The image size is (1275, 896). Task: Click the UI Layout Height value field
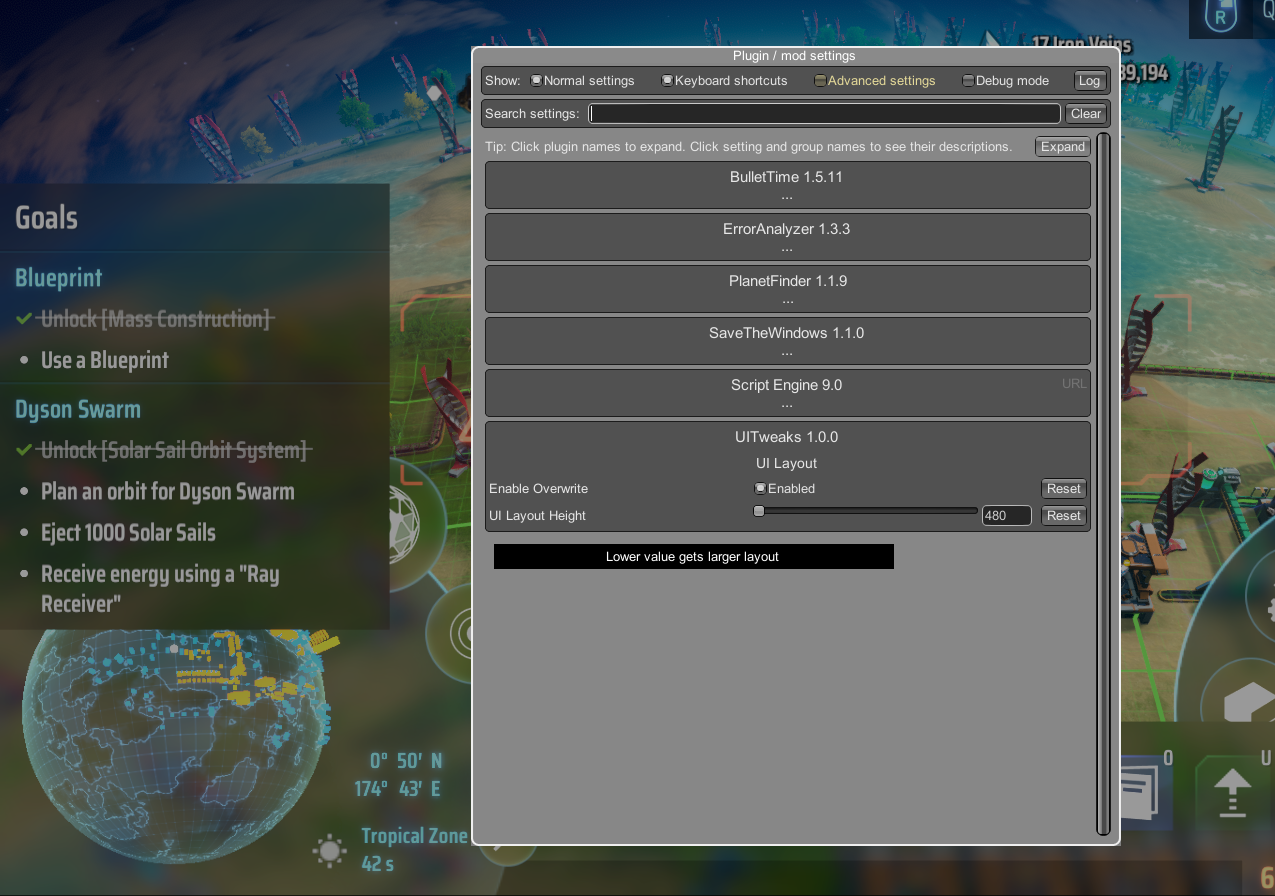[x=1006, y=515]
